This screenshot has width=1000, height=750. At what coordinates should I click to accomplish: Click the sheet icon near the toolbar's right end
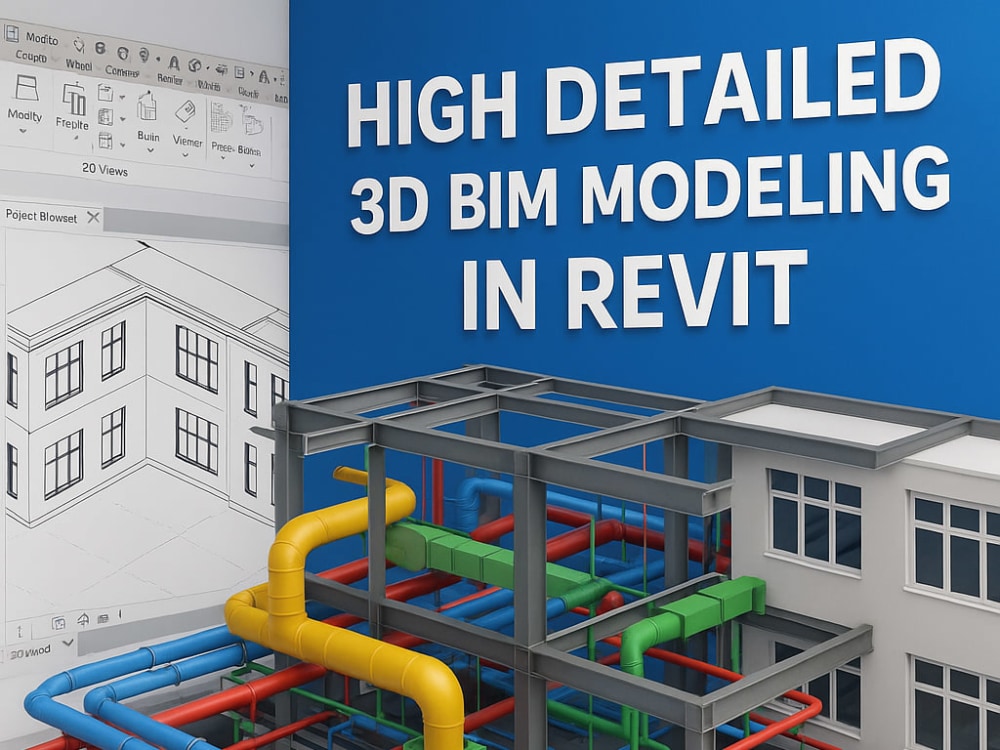(239, 72)
